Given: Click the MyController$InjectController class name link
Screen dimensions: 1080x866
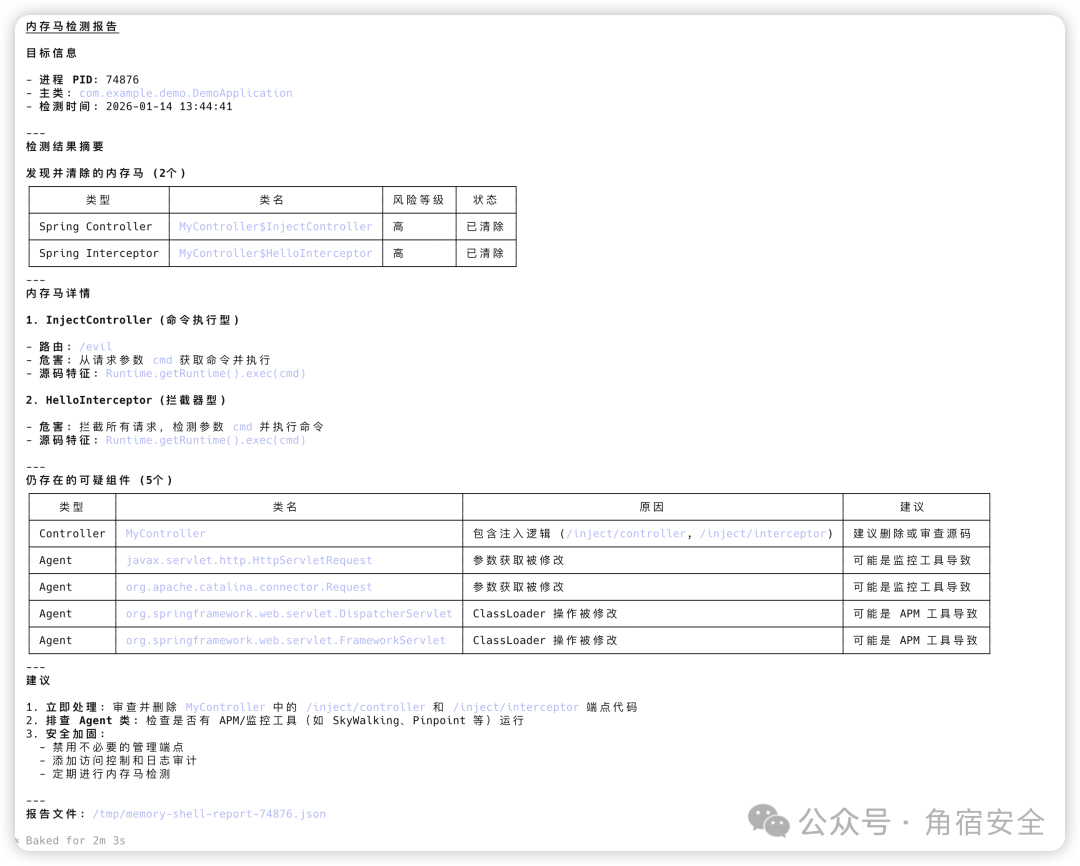Looking at the screenshot, I should coord(274,226).
